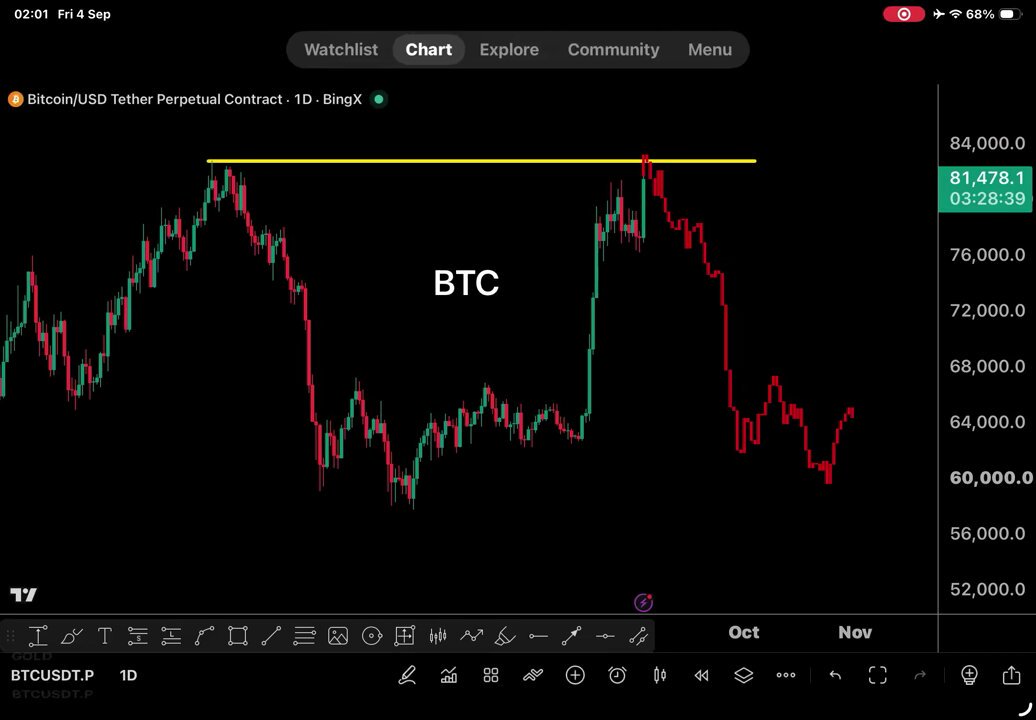Pick the long position tool
This screenshot has height=720, width=1036.
[x=171, y=636]
